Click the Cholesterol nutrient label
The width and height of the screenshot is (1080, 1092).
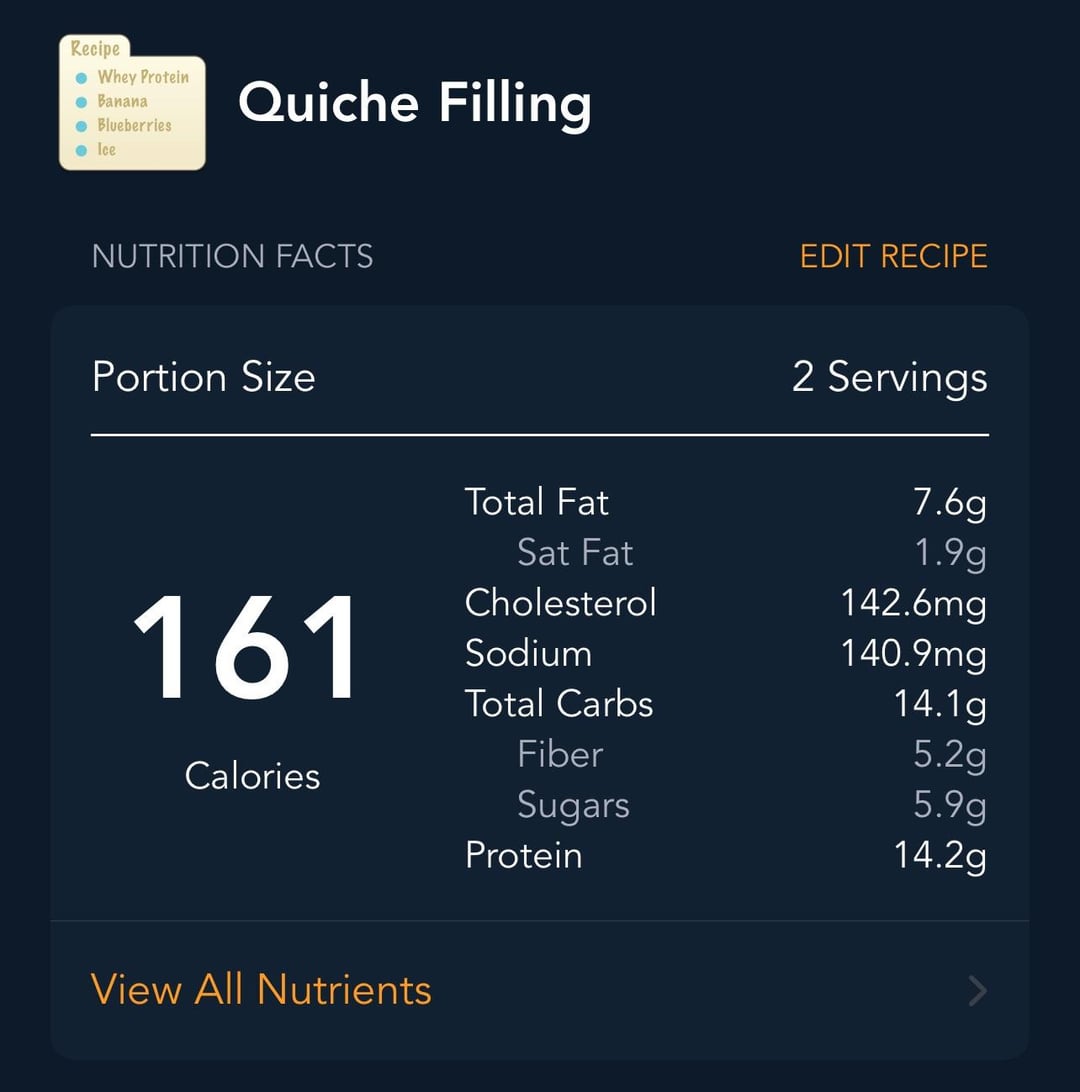(560, 603)
